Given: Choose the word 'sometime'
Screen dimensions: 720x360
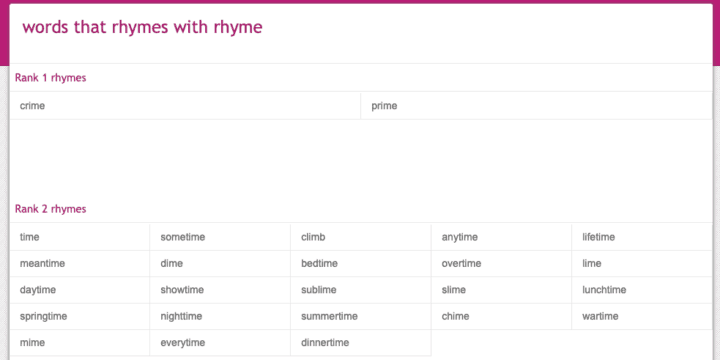Looking at the screenshot, I should click(183, 237).
